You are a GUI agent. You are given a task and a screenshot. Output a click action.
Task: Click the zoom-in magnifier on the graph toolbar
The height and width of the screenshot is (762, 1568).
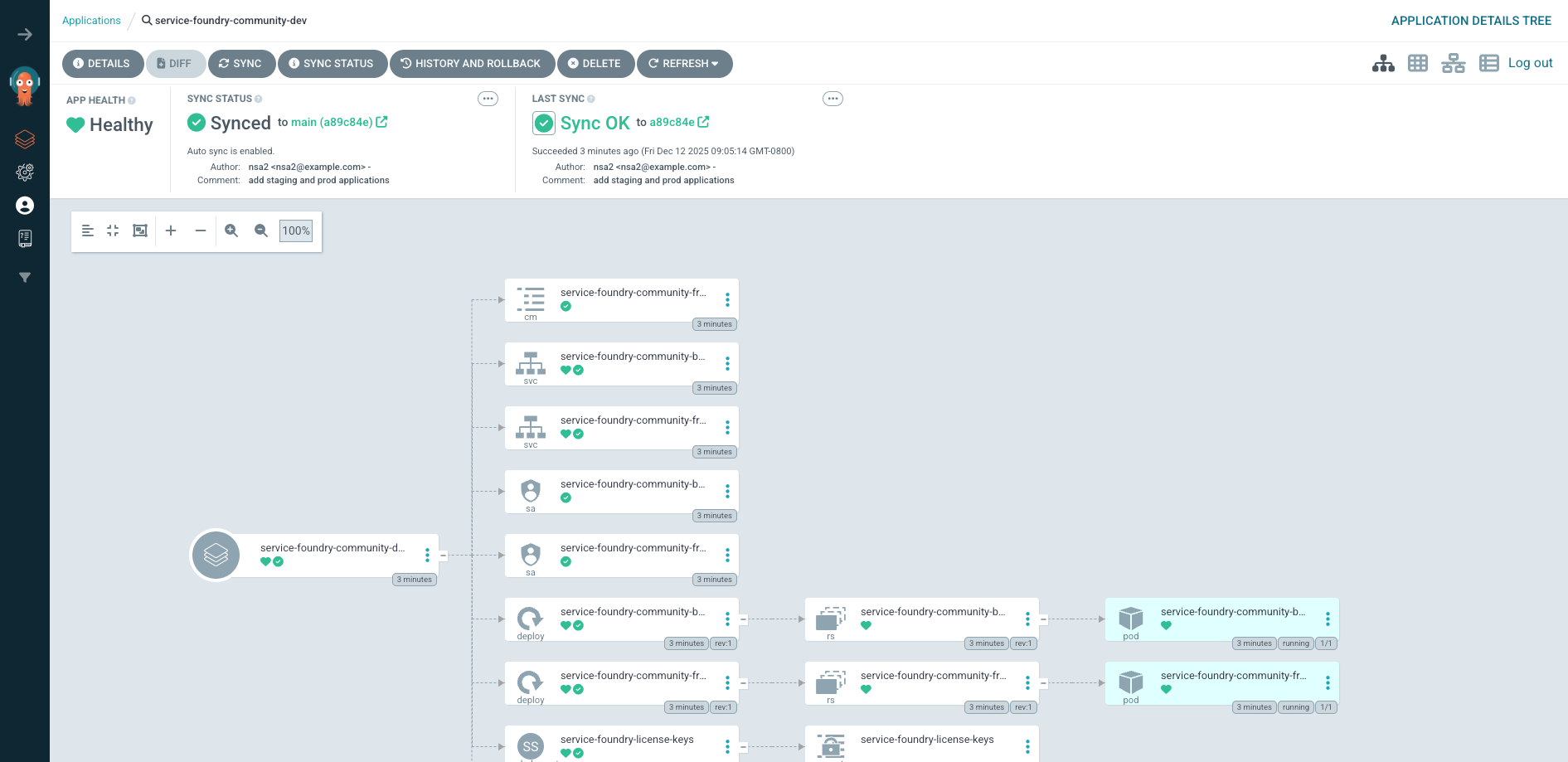click(x=231, y=231)
